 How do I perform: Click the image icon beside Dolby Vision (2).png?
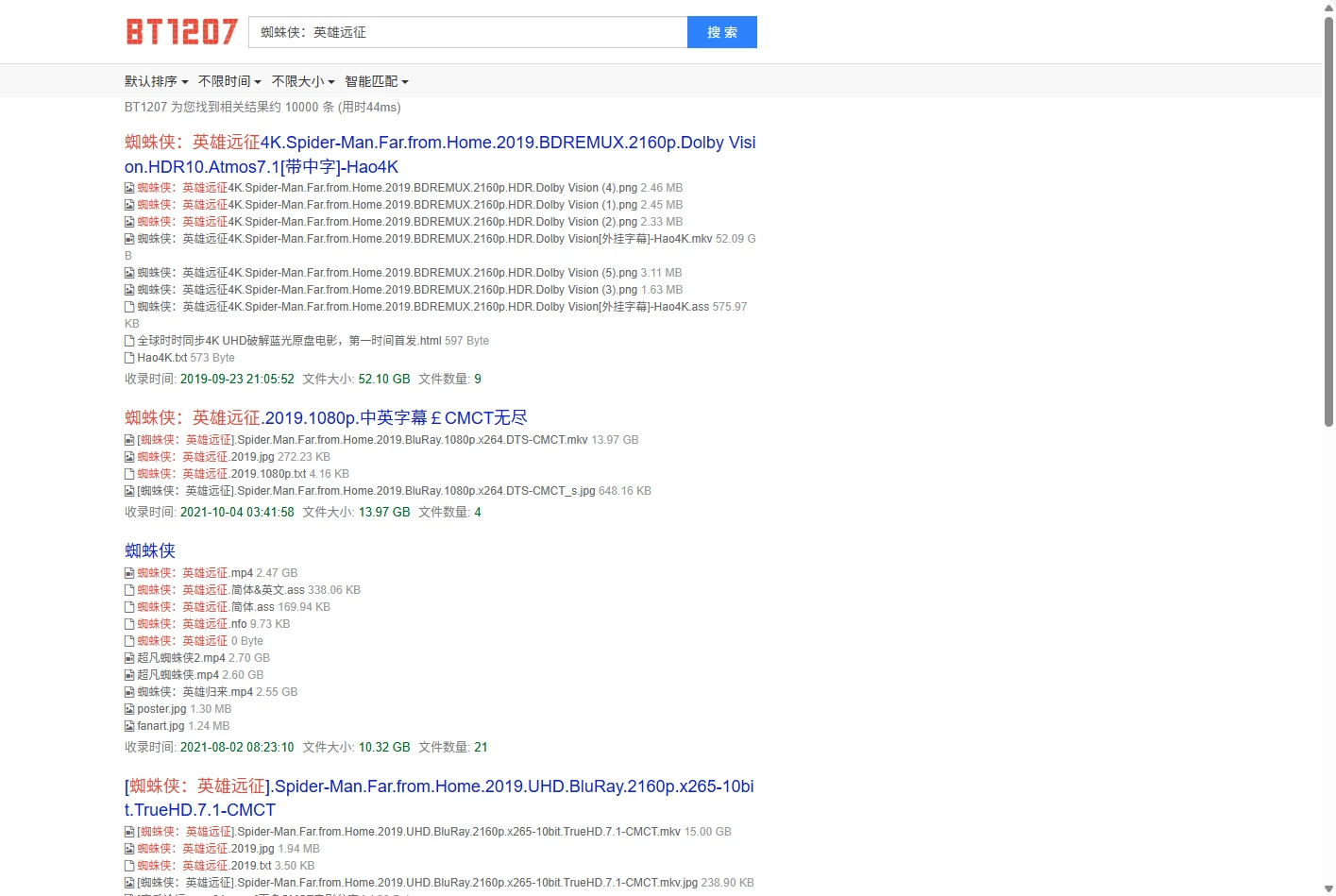pyautogui.click(x=129, y=222)
